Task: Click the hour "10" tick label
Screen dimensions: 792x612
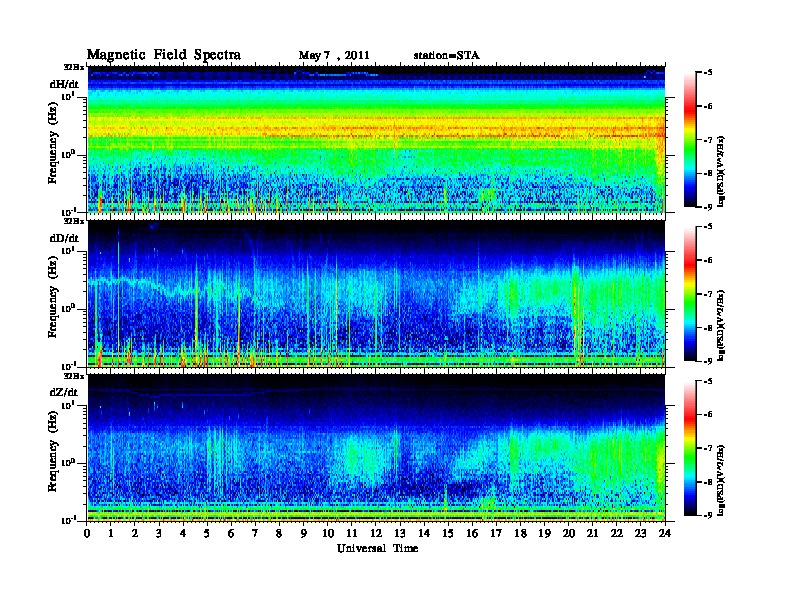Action: pos(328,533)
